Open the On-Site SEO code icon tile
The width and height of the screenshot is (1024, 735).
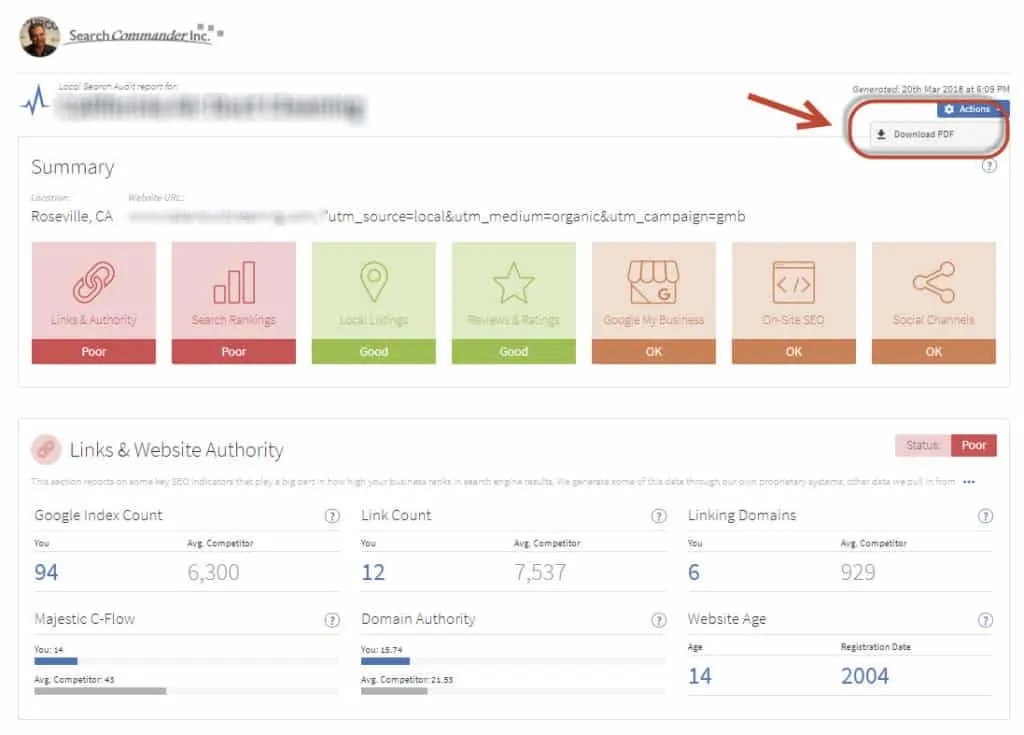794,283
